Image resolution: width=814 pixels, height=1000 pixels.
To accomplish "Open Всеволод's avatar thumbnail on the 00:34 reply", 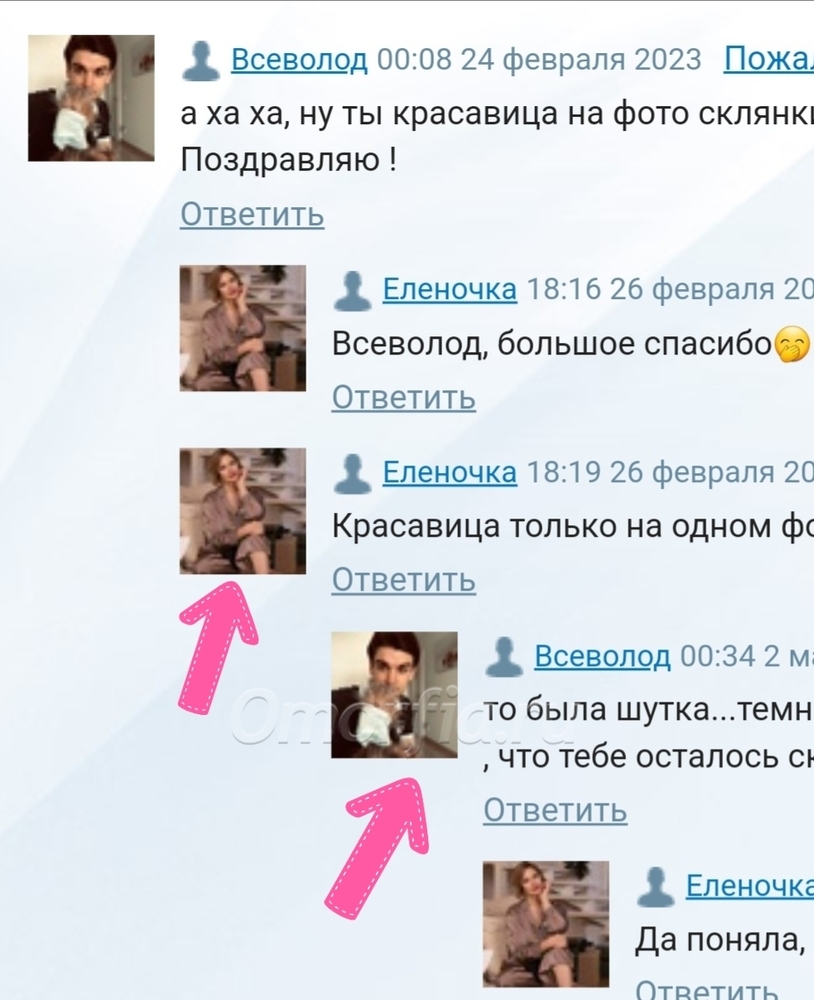I will click(394, 695).
